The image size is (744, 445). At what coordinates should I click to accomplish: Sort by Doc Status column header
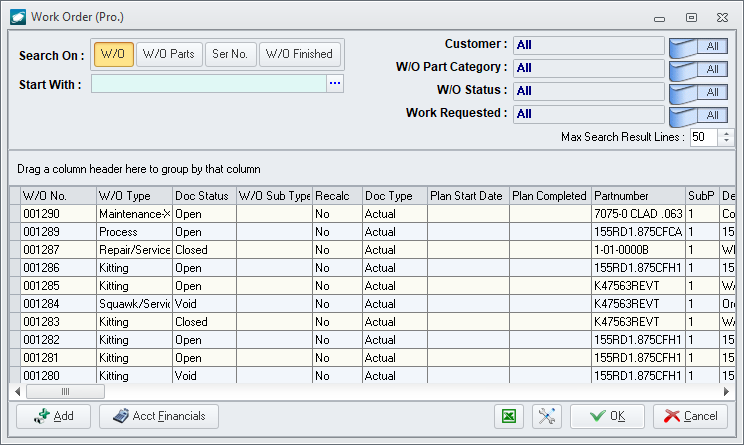(203, 196)
